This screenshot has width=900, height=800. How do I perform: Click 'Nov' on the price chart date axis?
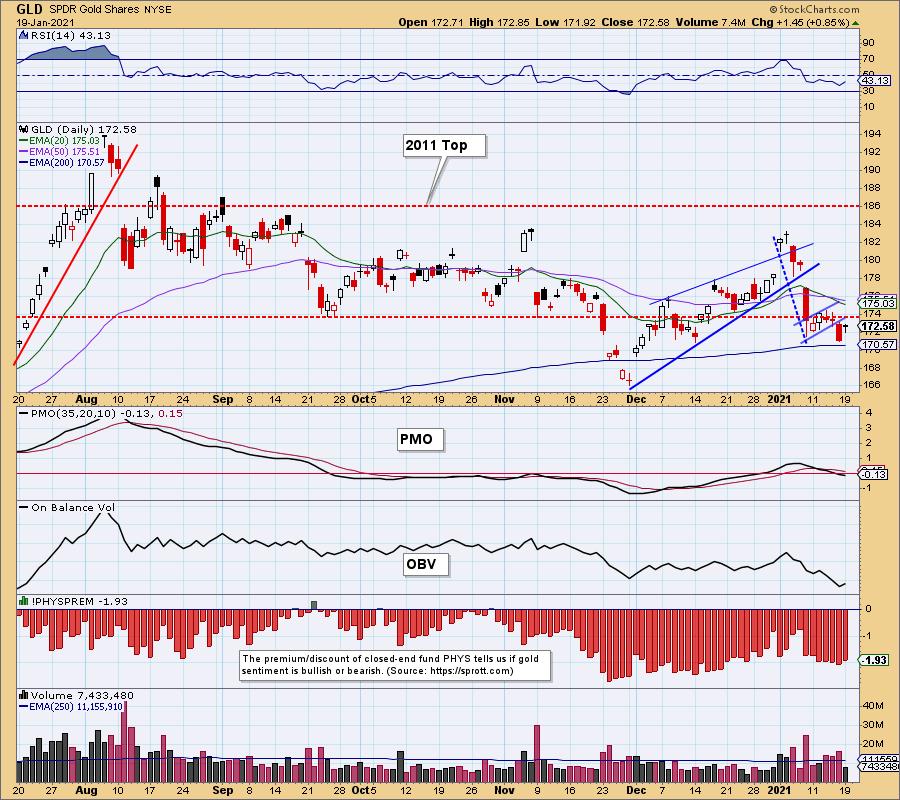[x=504, y=399]
